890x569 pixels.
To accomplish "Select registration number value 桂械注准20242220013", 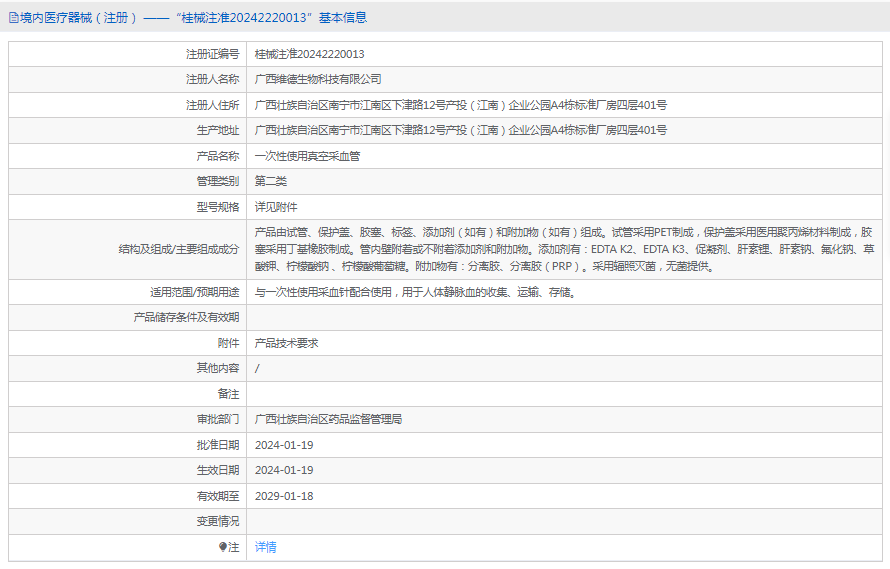I will tap(309, 54).
